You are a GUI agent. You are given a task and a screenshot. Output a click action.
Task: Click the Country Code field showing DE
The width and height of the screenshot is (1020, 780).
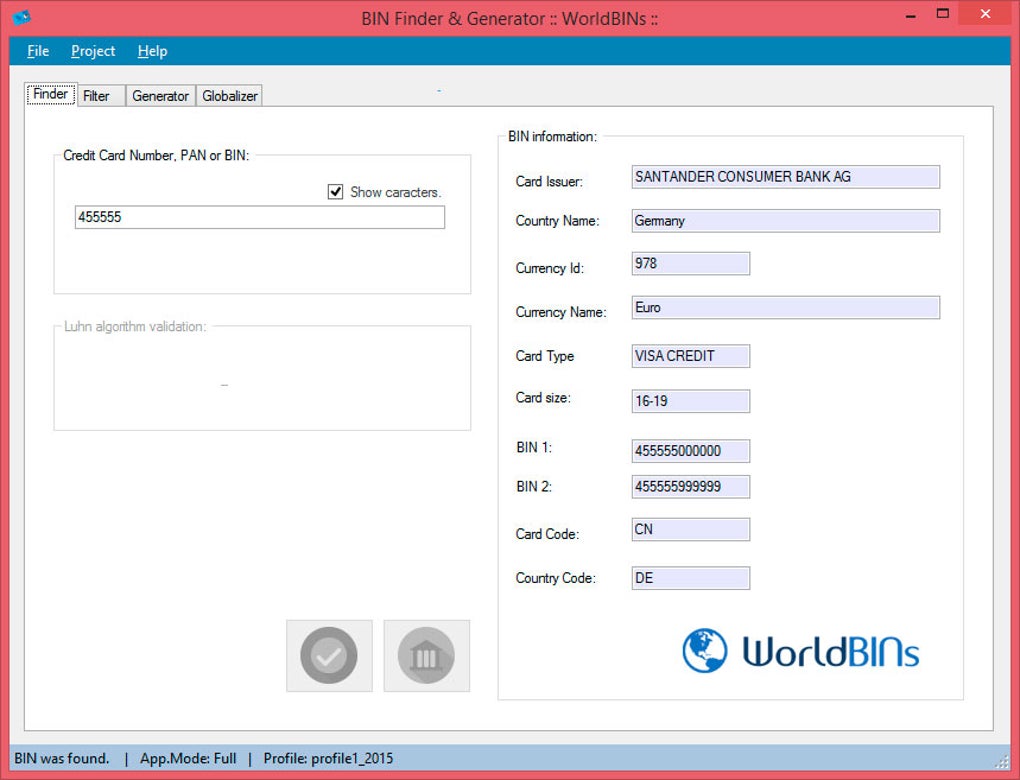(690, 578)
